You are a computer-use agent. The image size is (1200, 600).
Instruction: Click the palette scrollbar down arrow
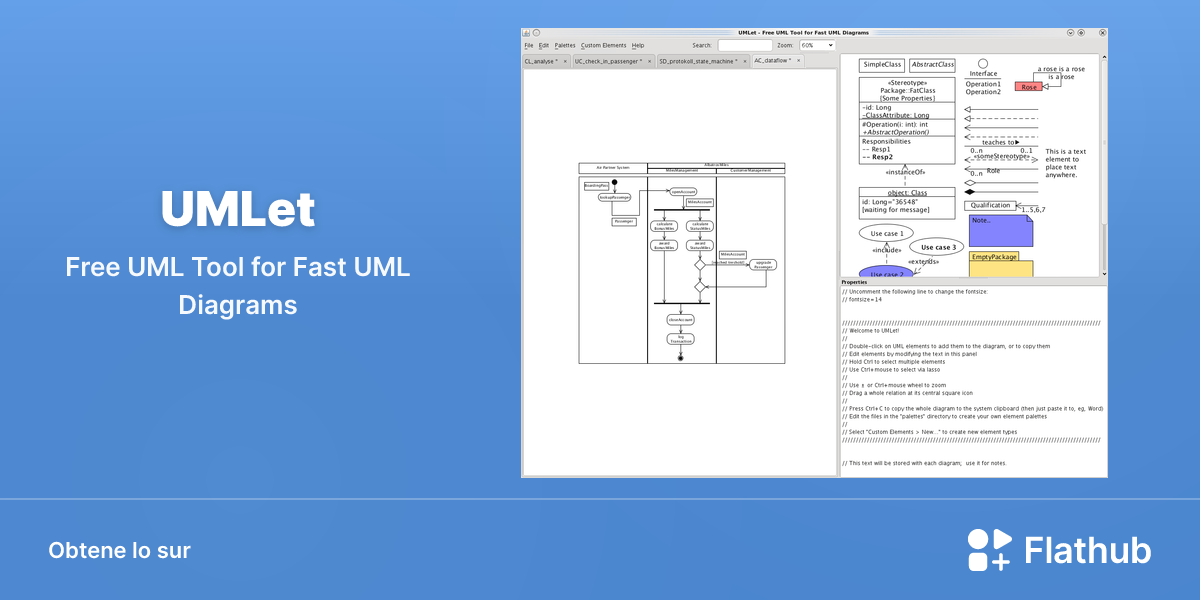(x=1105, y=273)
